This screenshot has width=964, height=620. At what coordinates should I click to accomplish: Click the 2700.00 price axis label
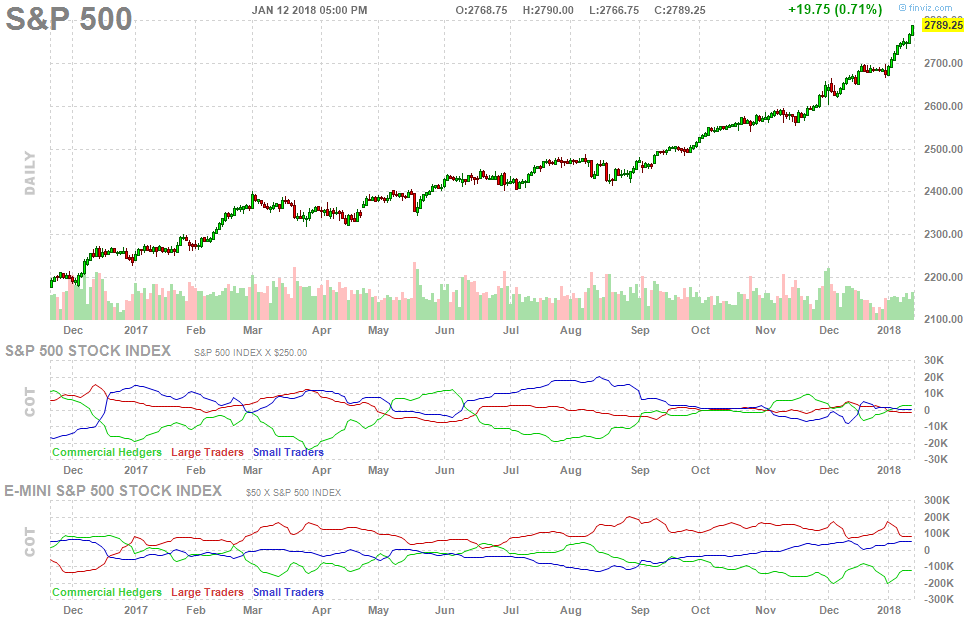click(943, 63)
